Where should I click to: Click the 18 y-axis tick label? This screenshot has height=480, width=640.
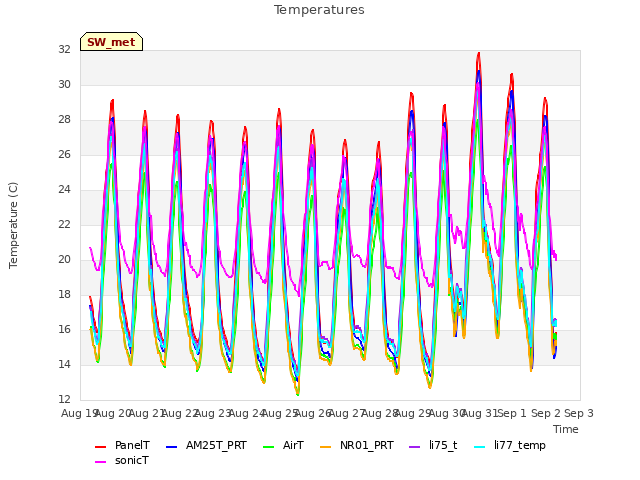(x=64, y=294)
